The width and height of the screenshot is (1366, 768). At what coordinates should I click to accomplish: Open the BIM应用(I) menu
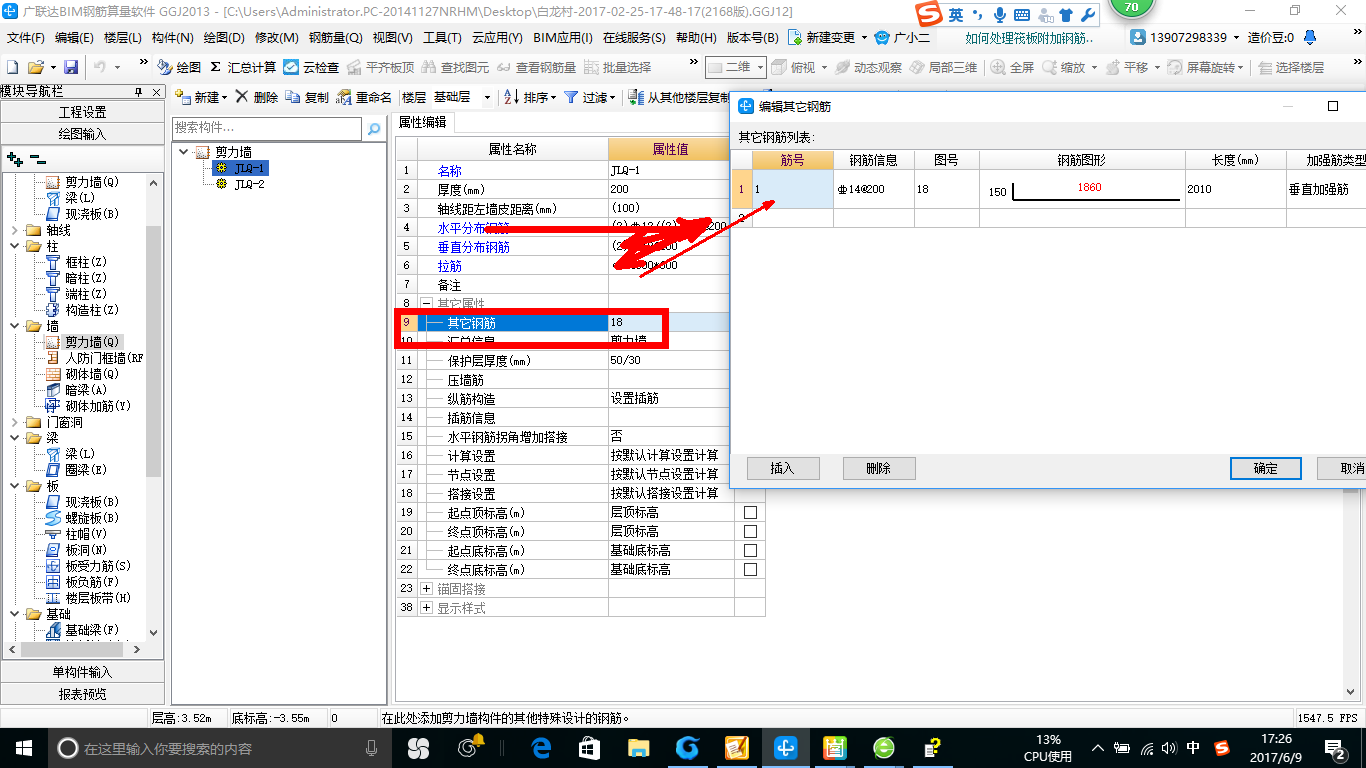click(562, 38)
